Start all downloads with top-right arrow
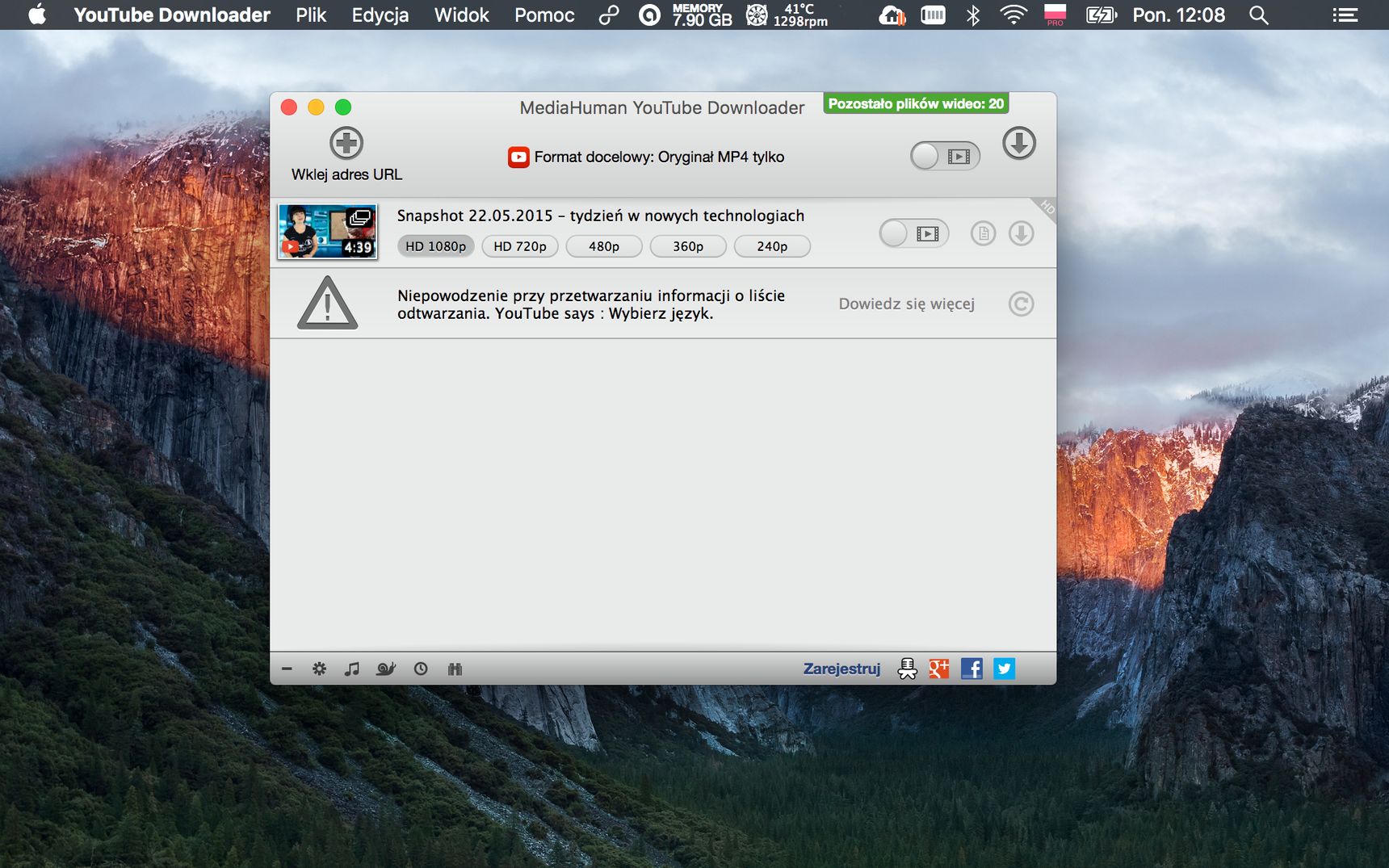 pos(1019,144)
